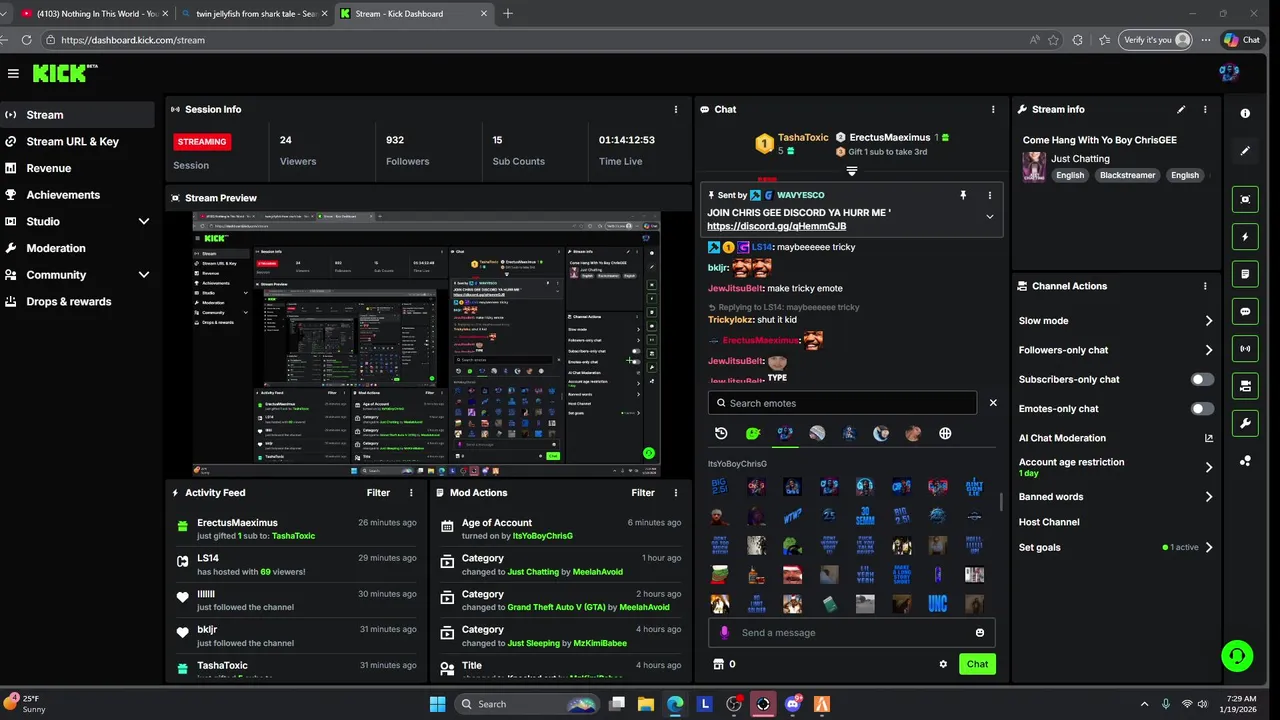Click Host Channel in Channel Actions
This screenshot has width=1280, height=720.
point(1049,522)
